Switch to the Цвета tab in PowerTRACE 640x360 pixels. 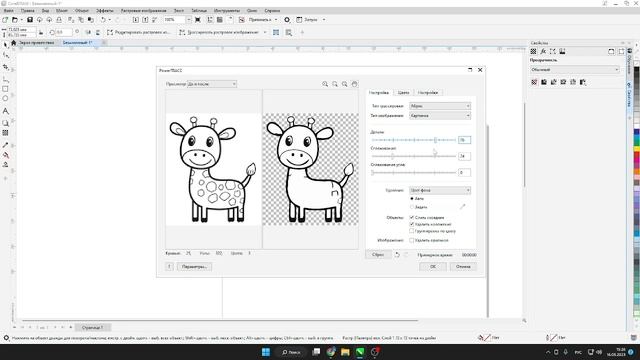(403, 93)
